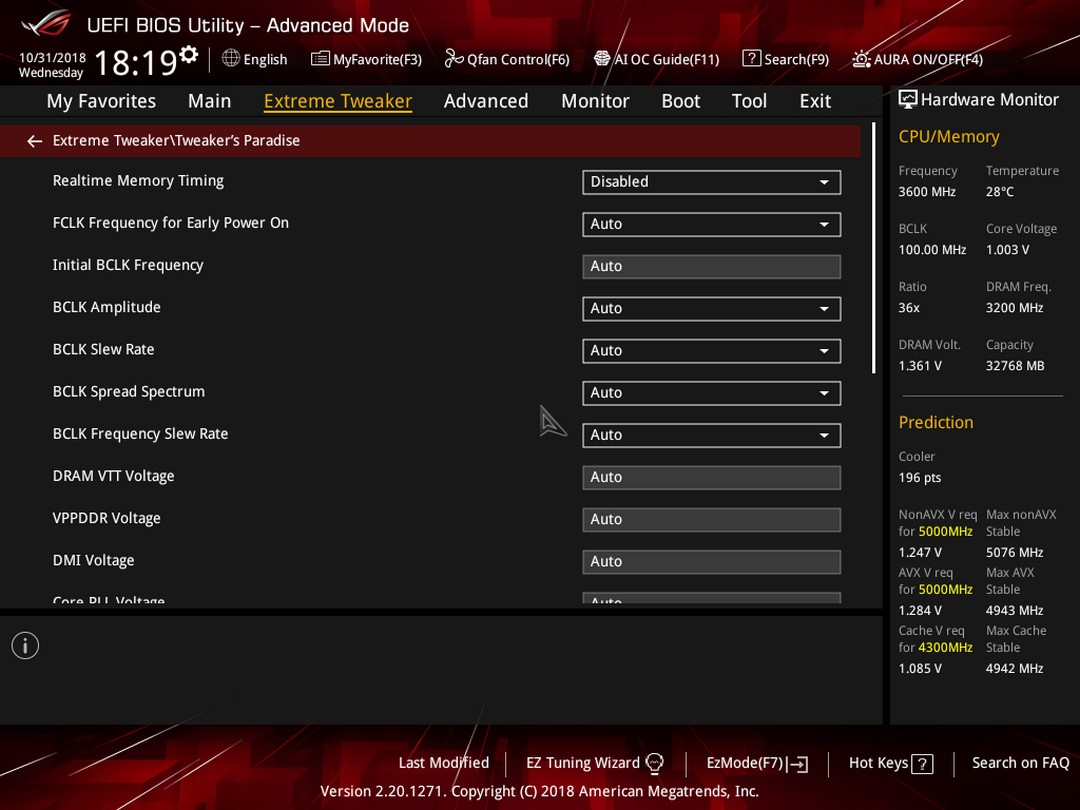Open BCLK Amplitude dropdown
1080x810 pixels.
711,308
